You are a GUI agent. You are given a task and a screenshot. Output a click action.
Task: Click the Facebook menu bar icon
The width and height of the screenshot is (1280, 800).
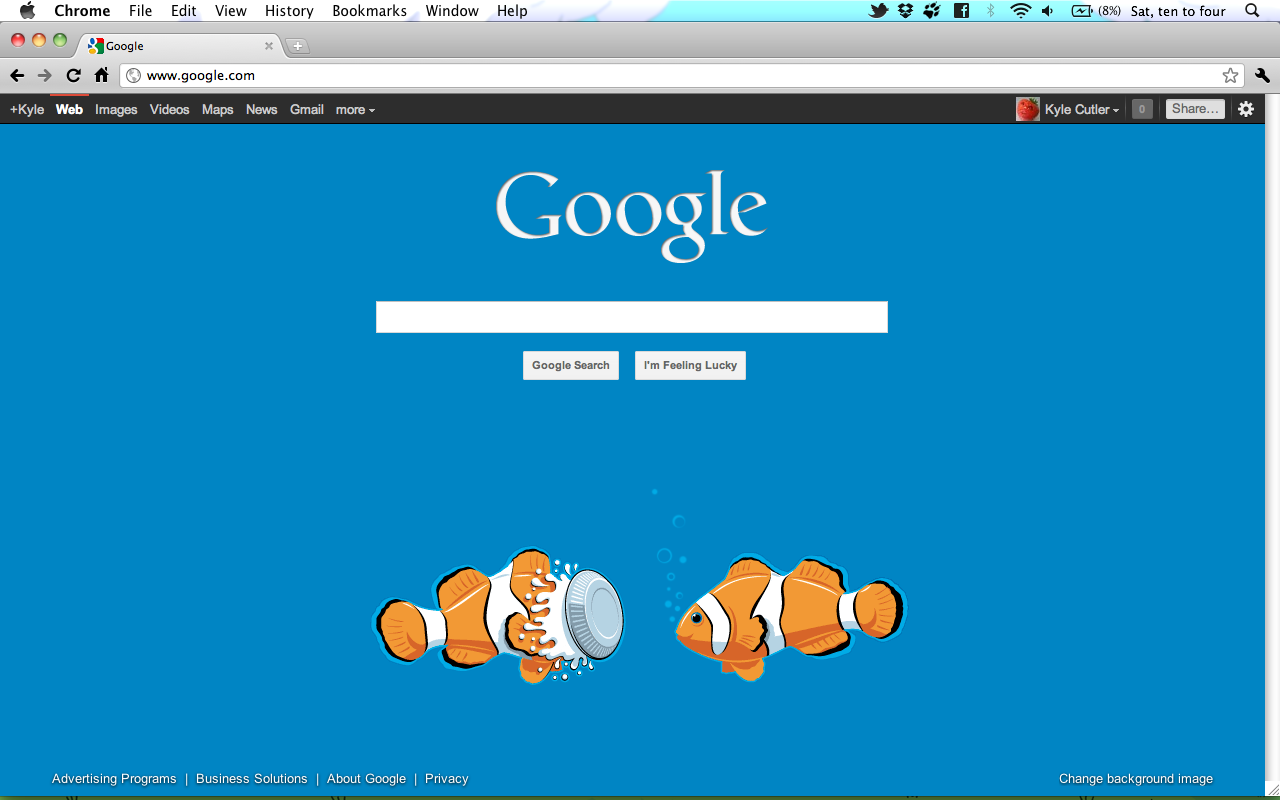tap(961, 11)
